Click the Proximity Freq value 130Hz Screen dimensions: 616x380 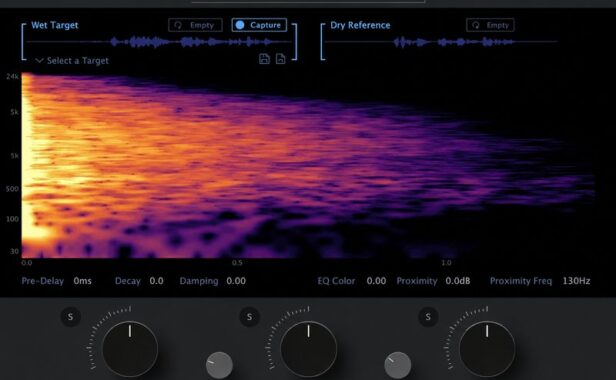[576, 281]
